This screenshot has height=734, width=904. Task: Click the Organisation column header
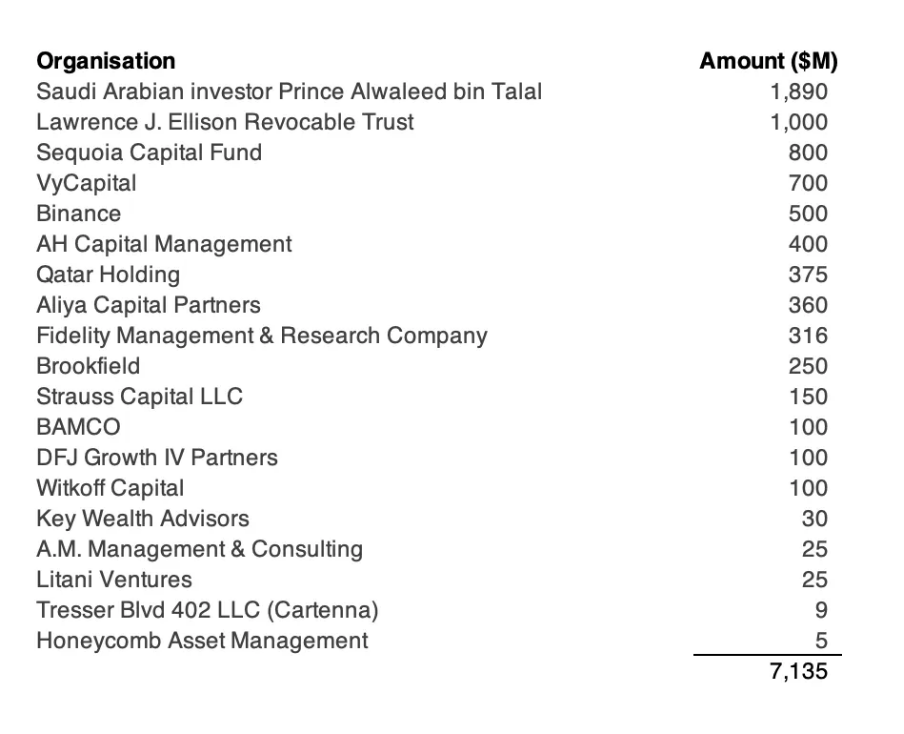click(x=106, y=61)
